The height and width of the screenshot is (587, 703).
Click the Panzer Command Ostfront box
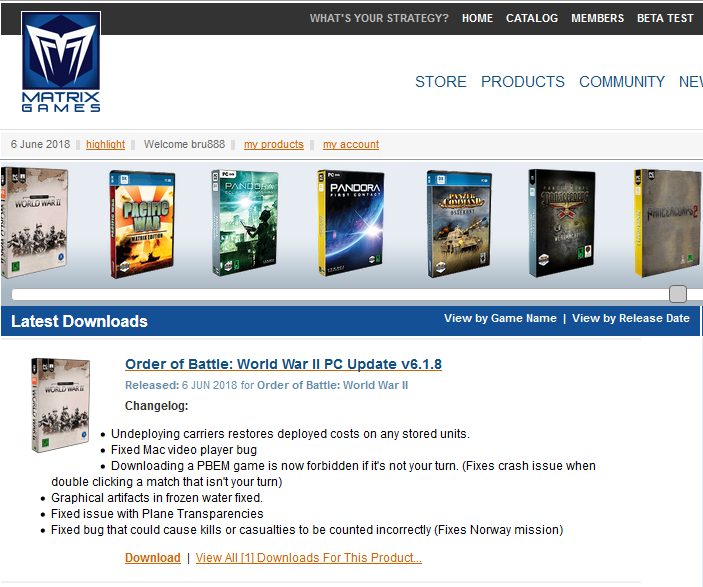pyautogui.click(x=458, y=223)
